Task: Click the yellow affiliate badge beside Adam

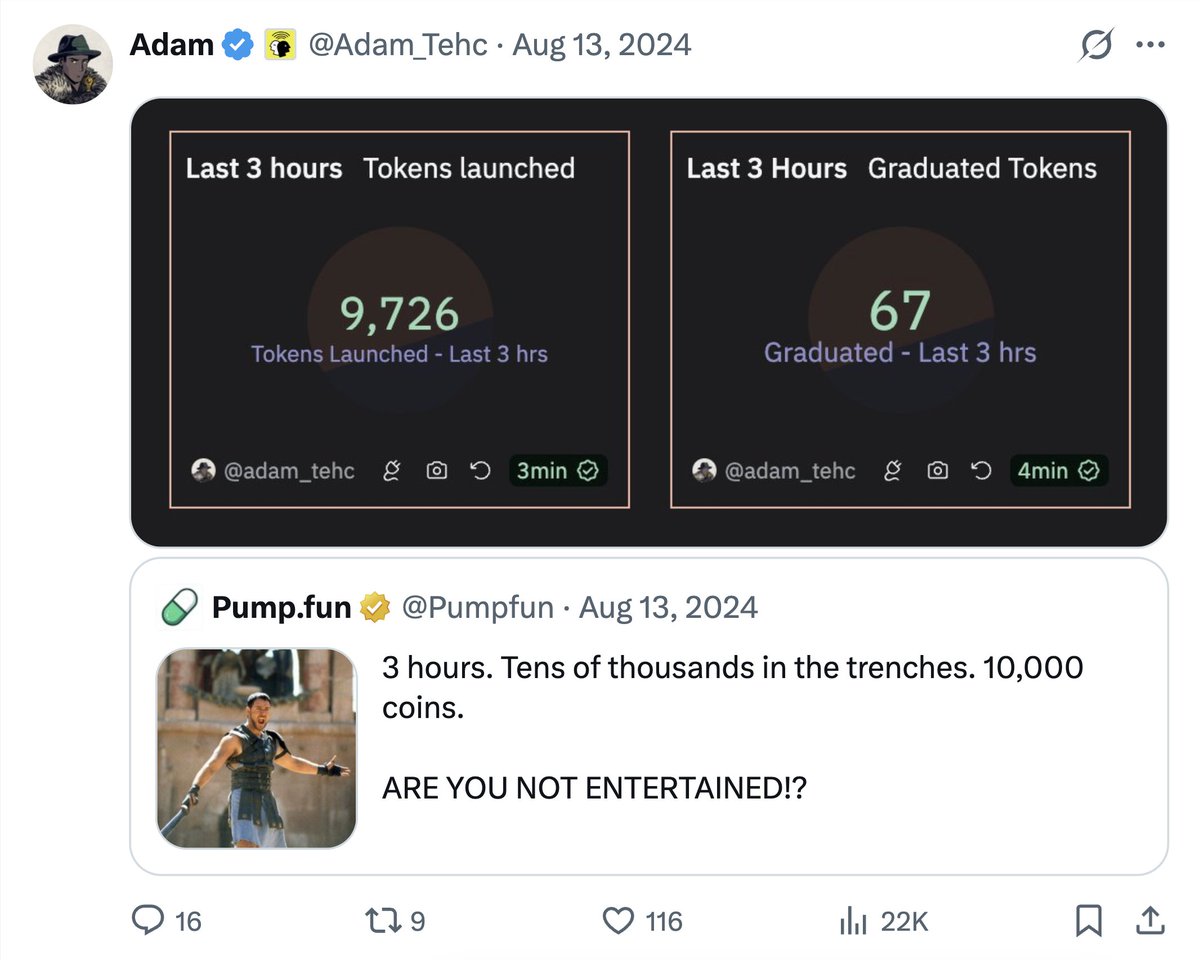Action: [x=279, y=45]
